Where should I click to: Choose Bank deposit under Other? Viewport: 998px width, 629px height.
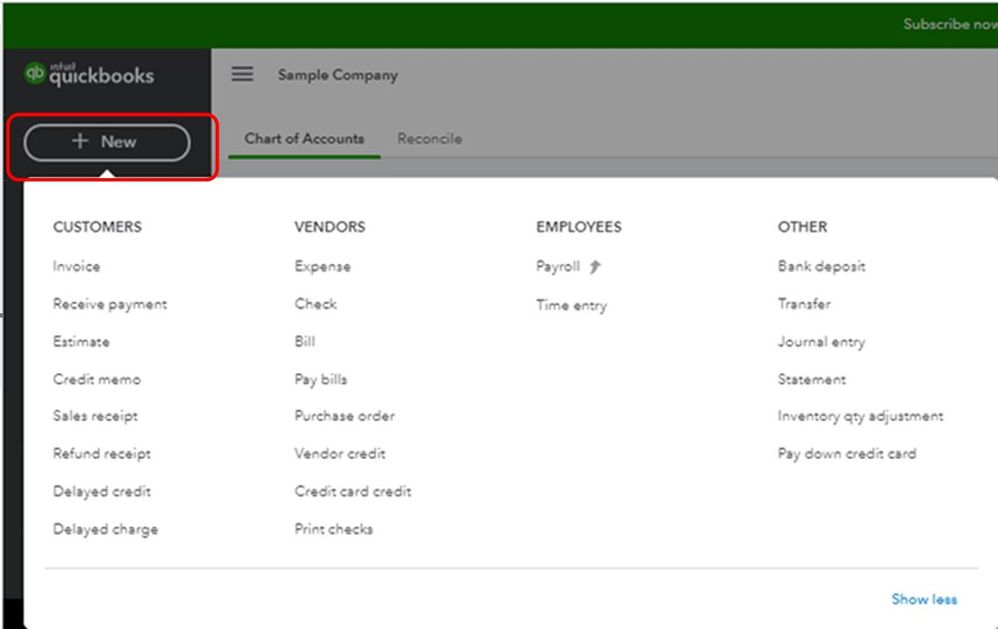click(x=821, y=267)
